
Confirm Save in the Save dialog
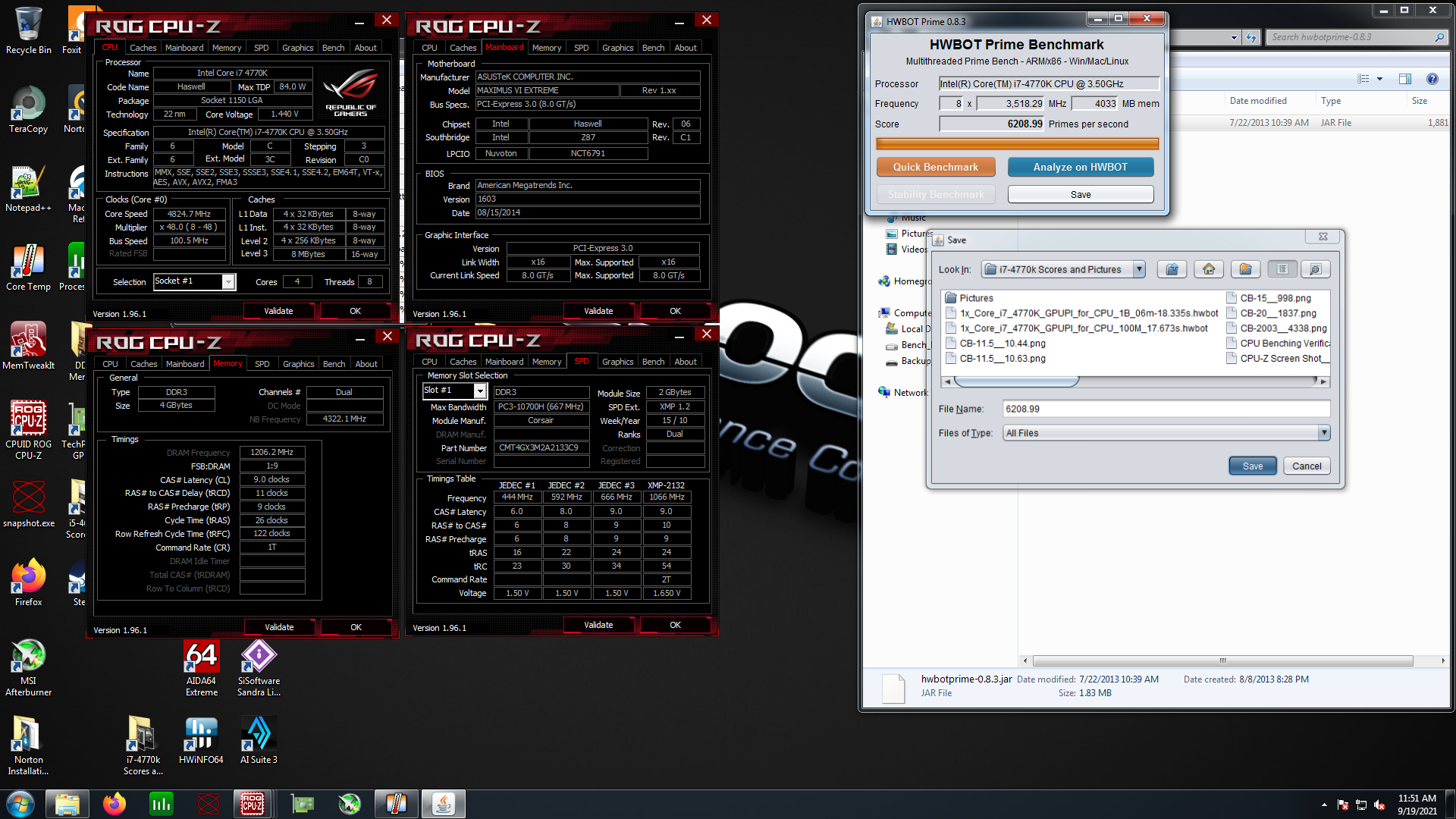pos(1253,466)
